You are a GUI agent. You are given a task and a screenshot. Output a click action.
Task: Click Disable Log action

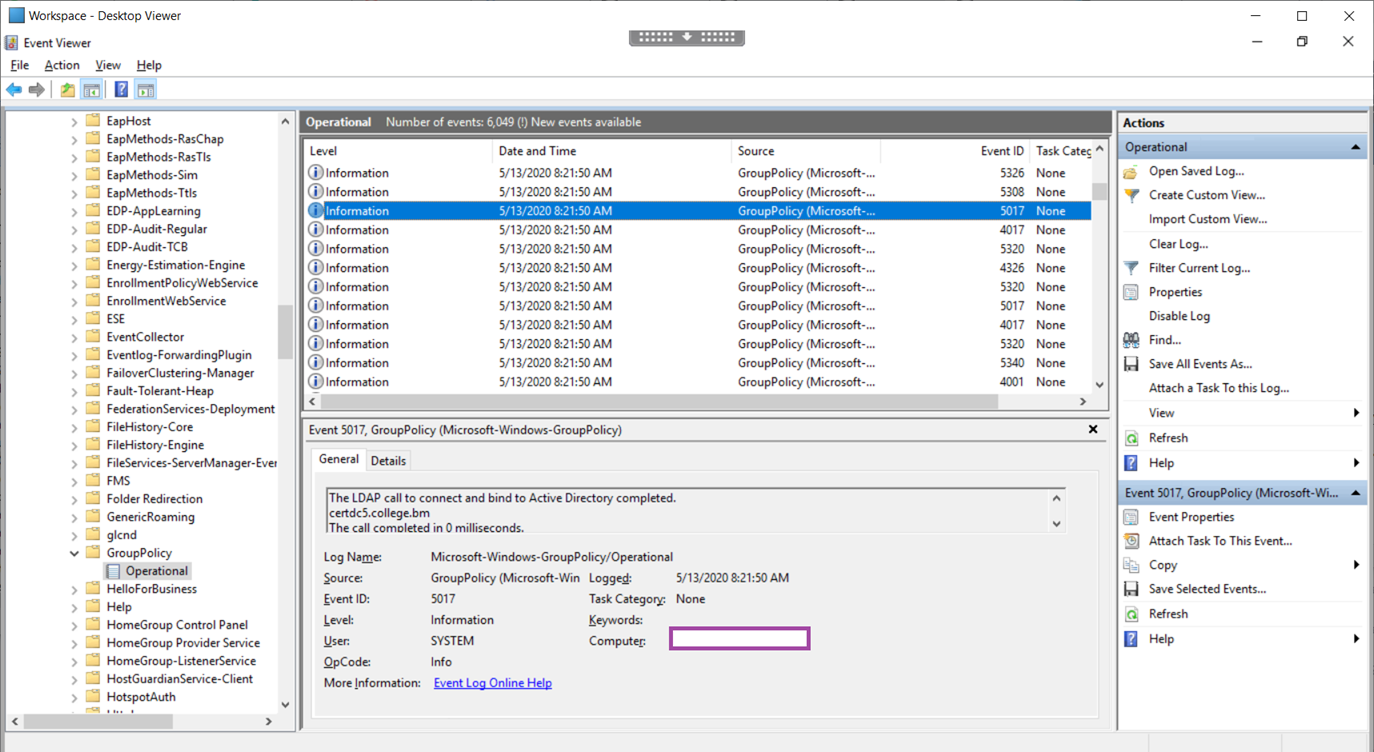1179,316
